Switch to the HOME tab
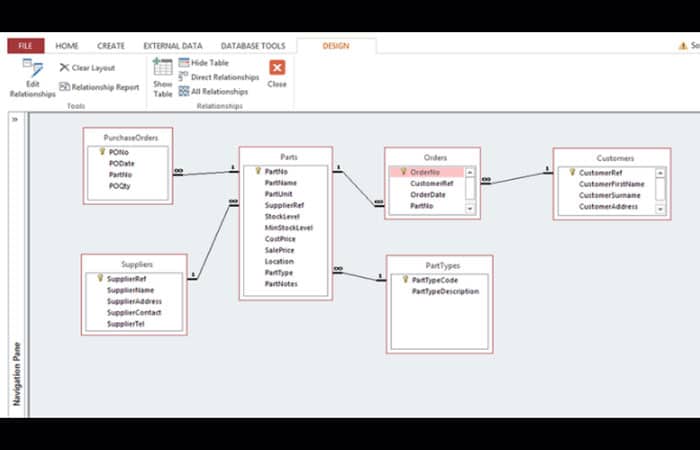This screenshot has height=450, width=700. (67, 46)
